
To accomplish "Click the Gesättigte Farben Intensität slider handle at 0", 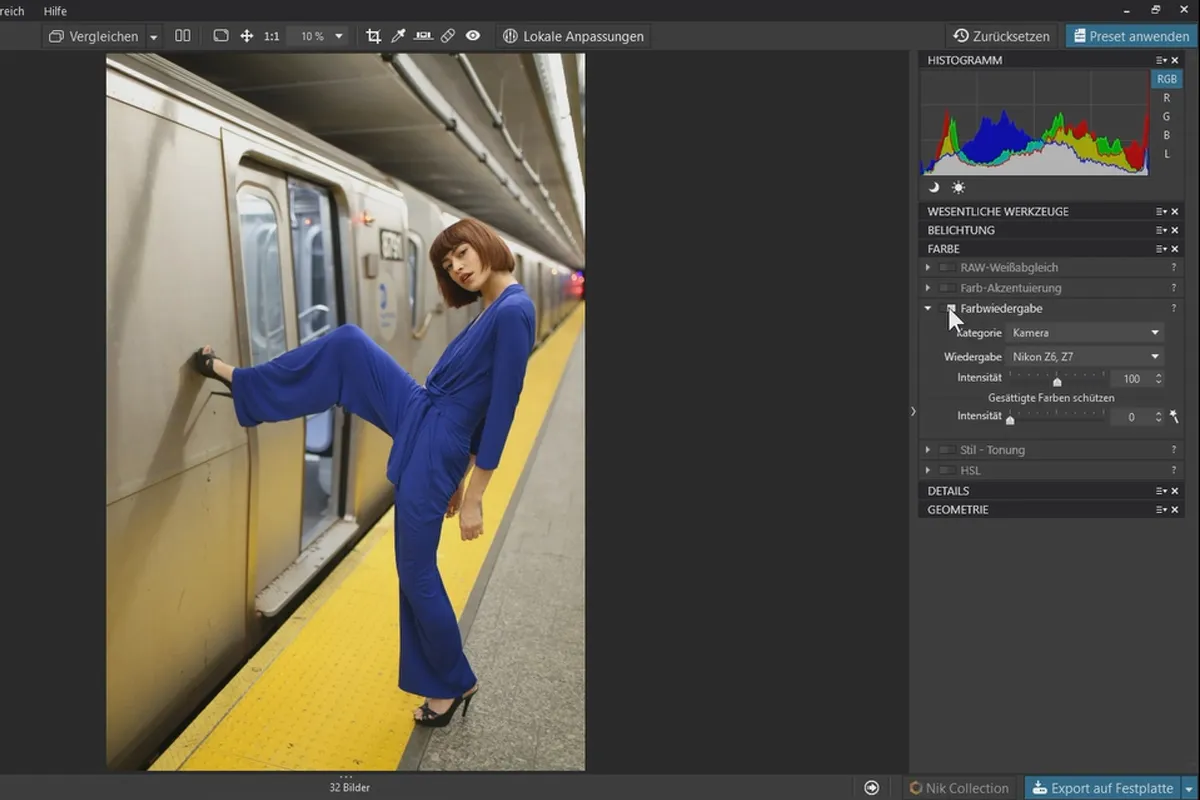I will click(x=1010, y=420).
